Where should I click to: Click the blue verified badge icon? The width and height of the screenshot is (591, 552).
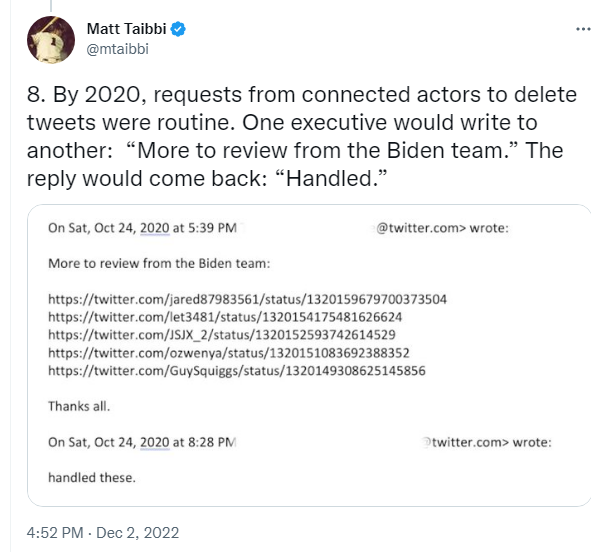click(x=178, y=29)
